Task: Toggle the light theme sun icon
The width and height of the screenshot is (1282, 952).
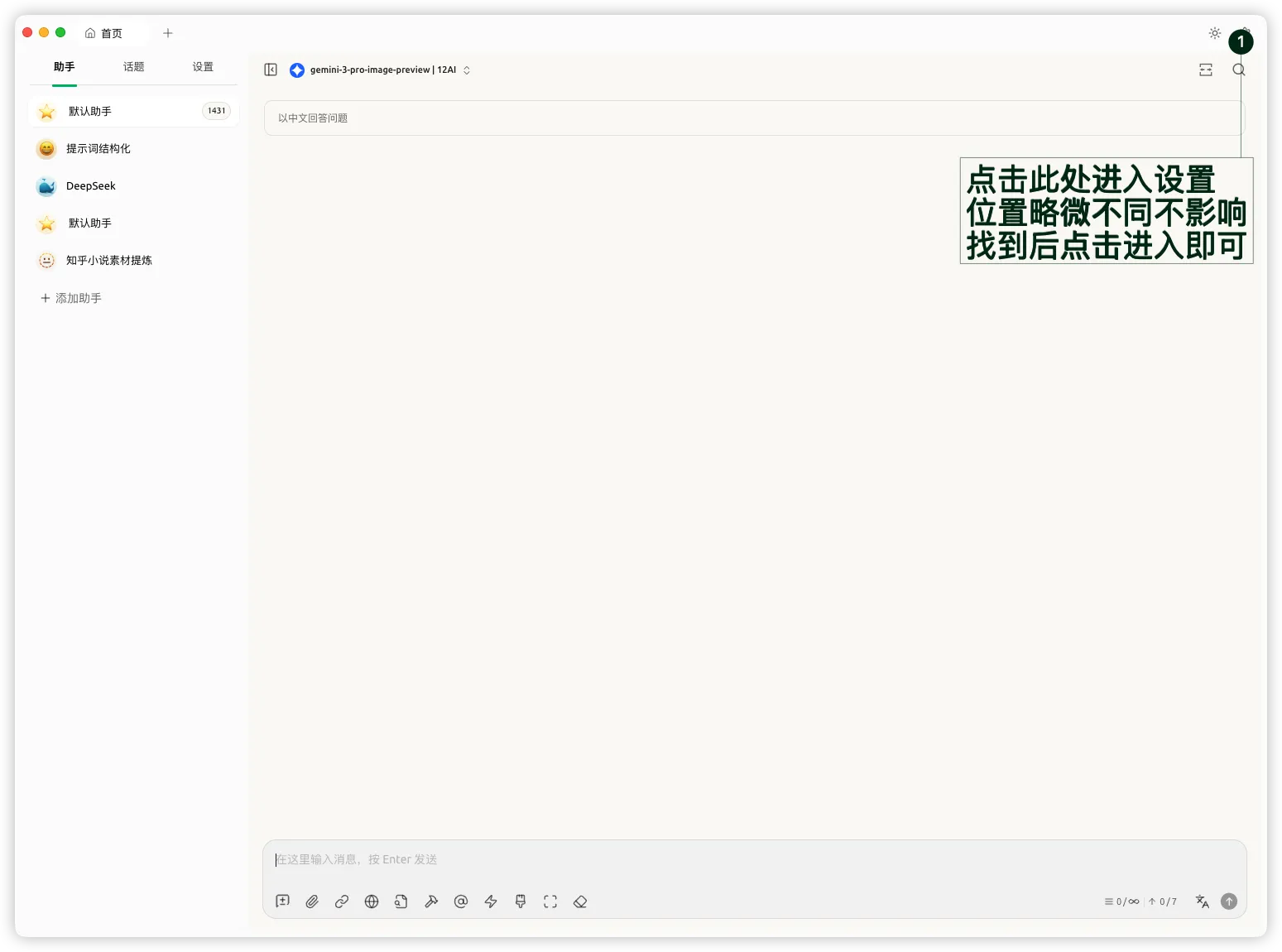Action: point(1214,33)
